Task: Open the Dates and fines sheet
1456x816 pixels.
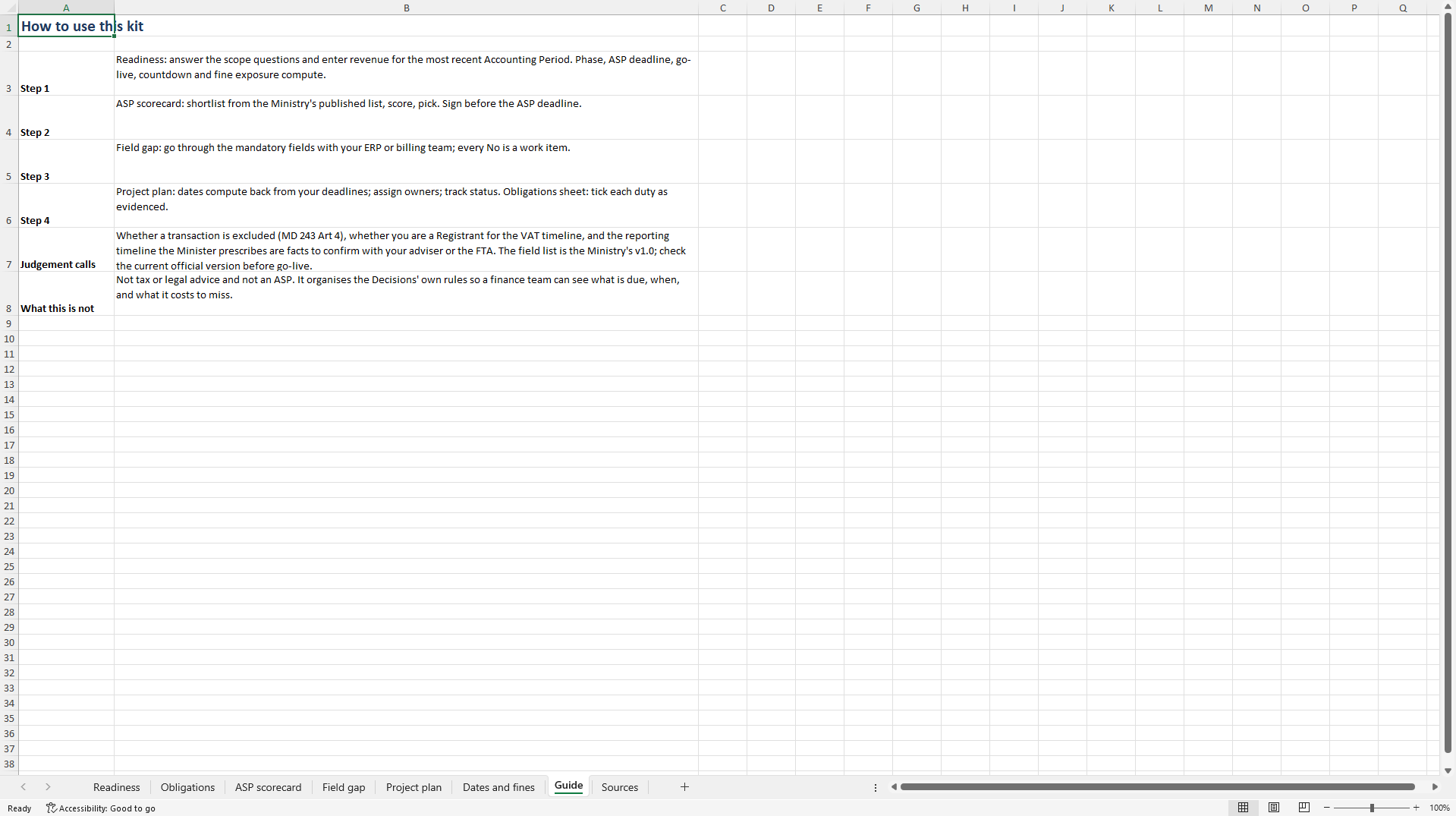Action: pos(498,787)
